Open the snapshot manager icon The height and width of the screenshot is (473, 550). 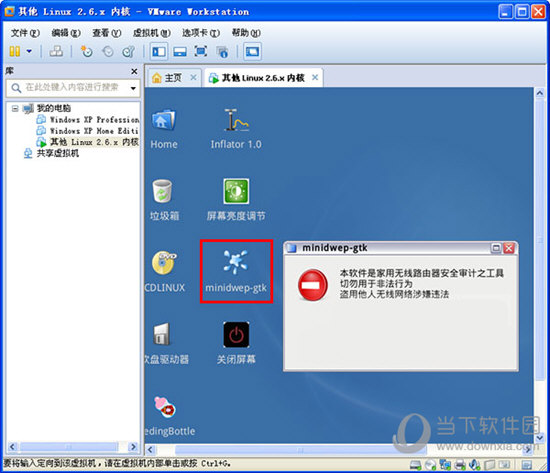tap(128, 52)
